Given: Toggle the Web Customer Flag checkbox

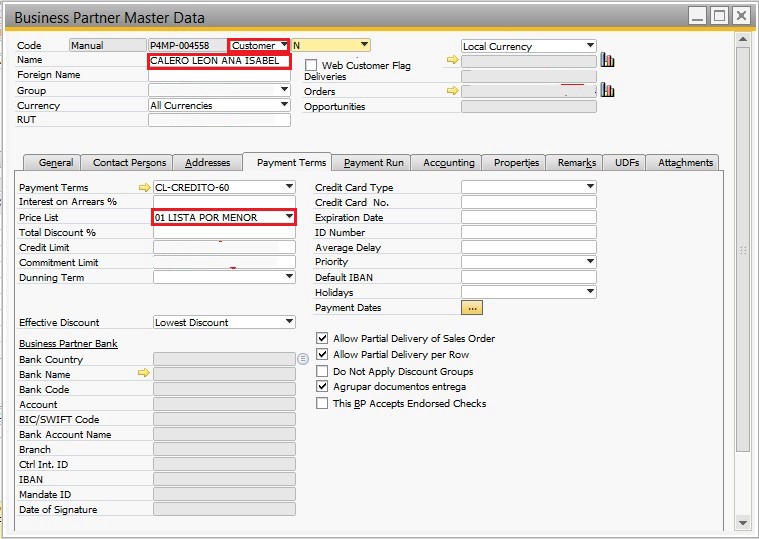Looking at the screenshot, I should [311, 65].
